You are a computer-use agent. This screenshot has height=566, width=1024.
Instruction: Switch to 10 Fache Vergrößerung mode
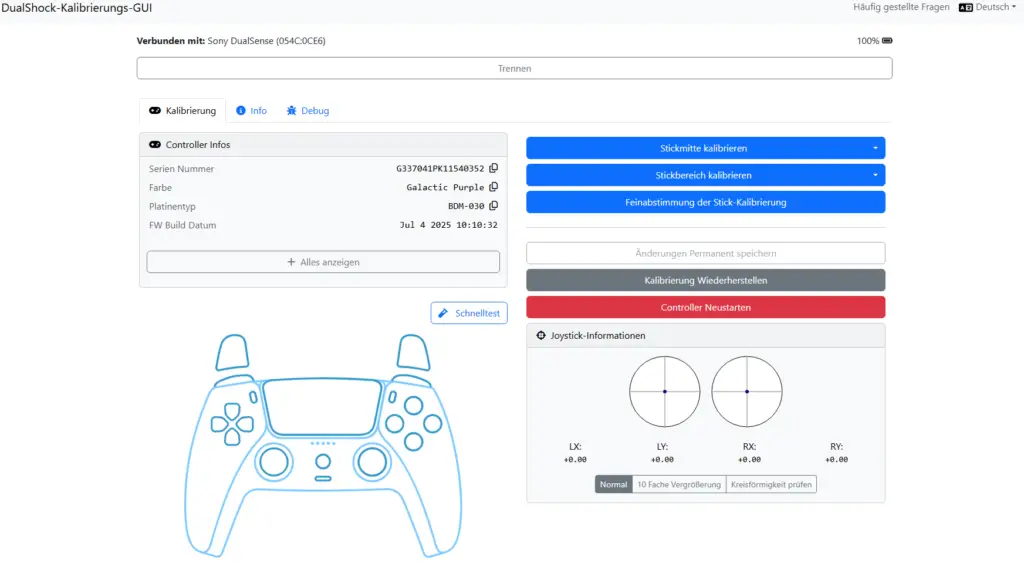tap(678, 484)
